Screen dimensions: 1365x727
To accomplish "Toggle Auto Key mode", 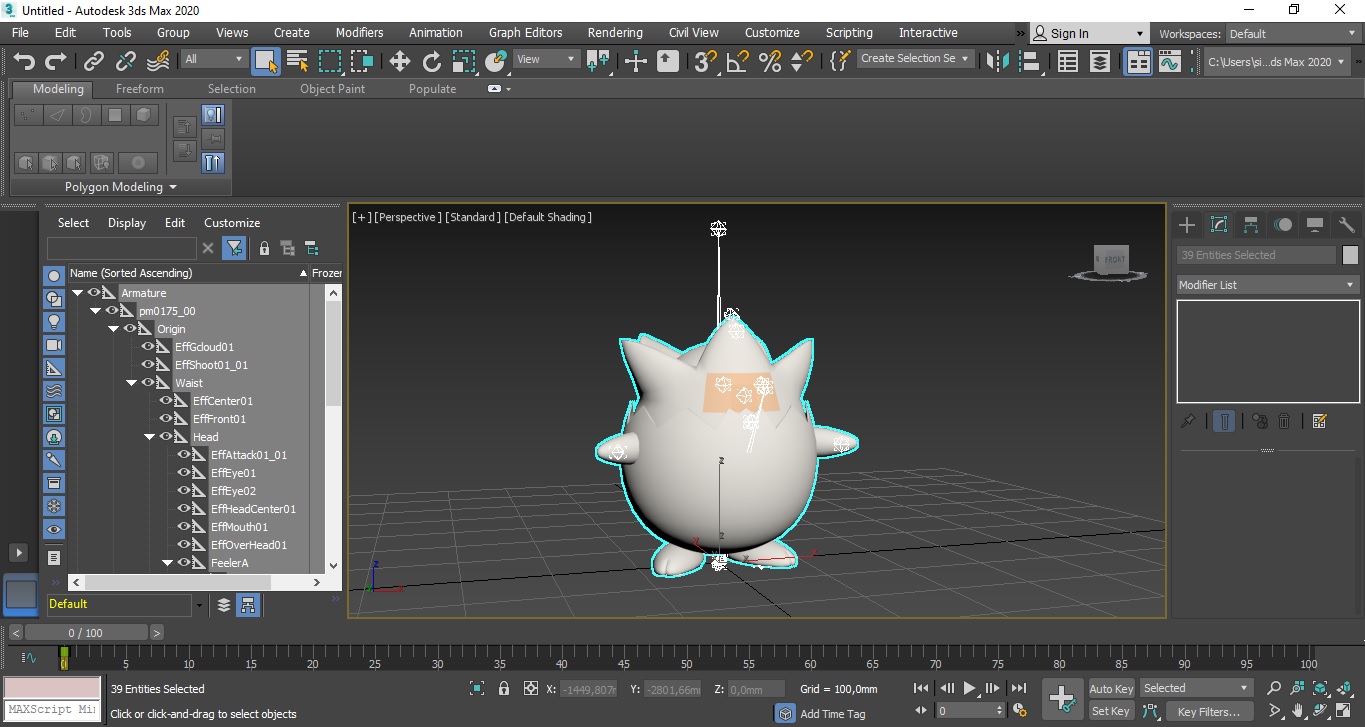I will click(x=1111, y=688).
